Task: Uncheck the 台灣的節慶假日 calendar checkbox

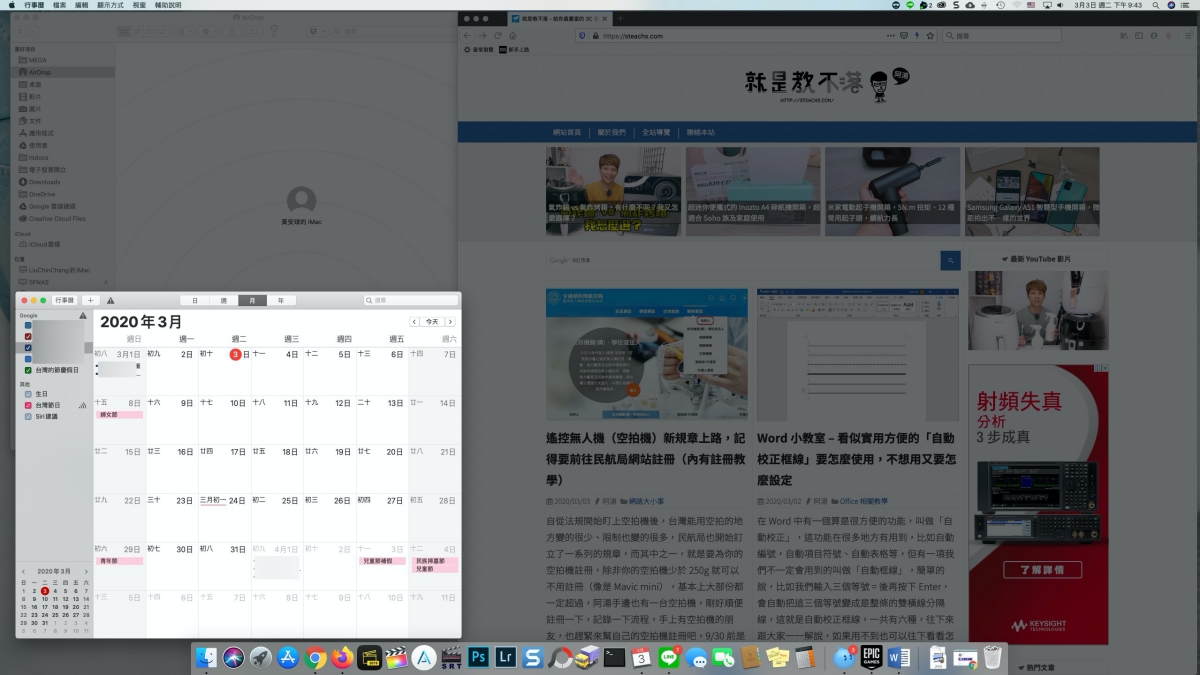Action: tap(28, 370)
